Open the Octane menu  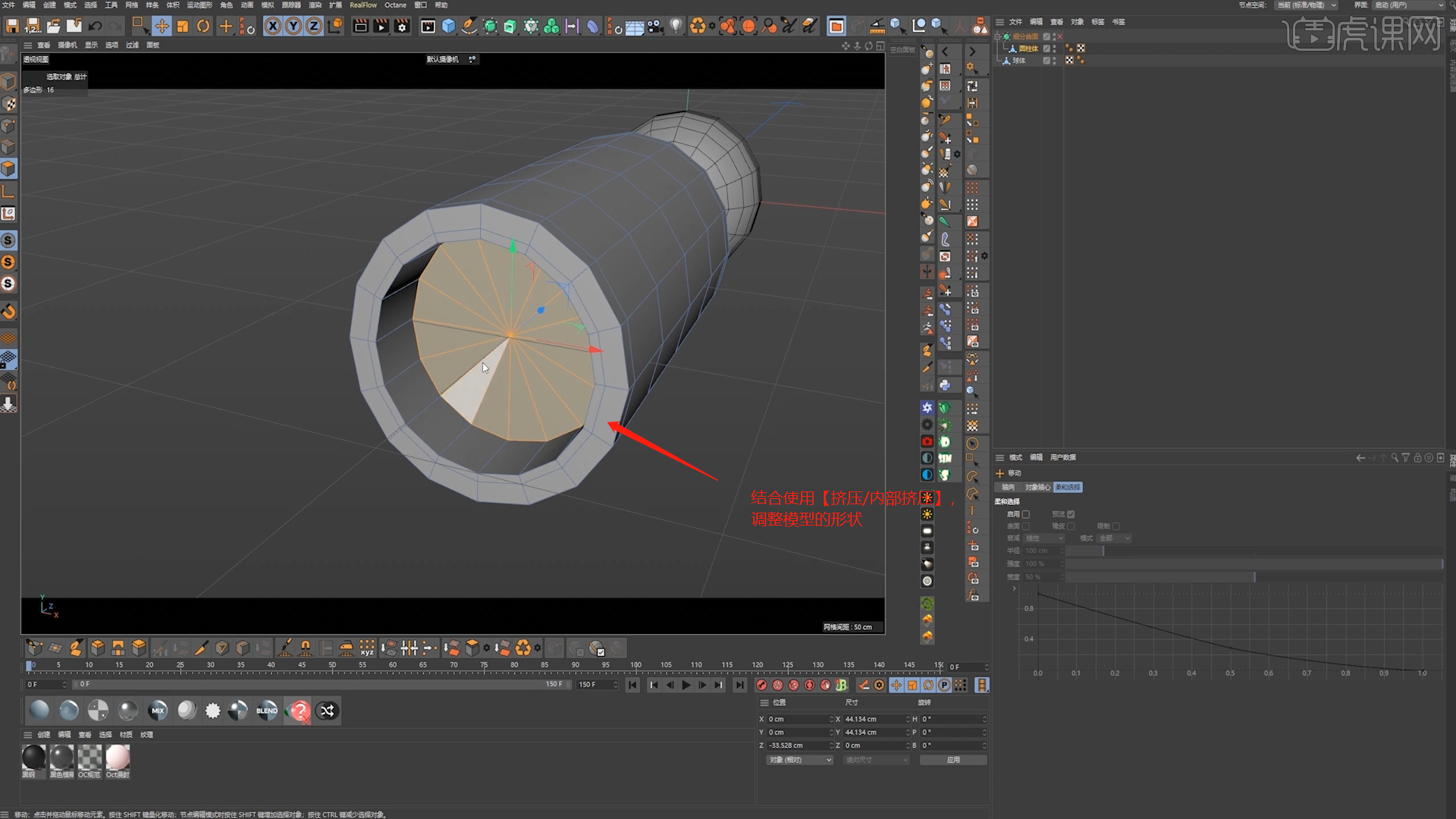395,5
